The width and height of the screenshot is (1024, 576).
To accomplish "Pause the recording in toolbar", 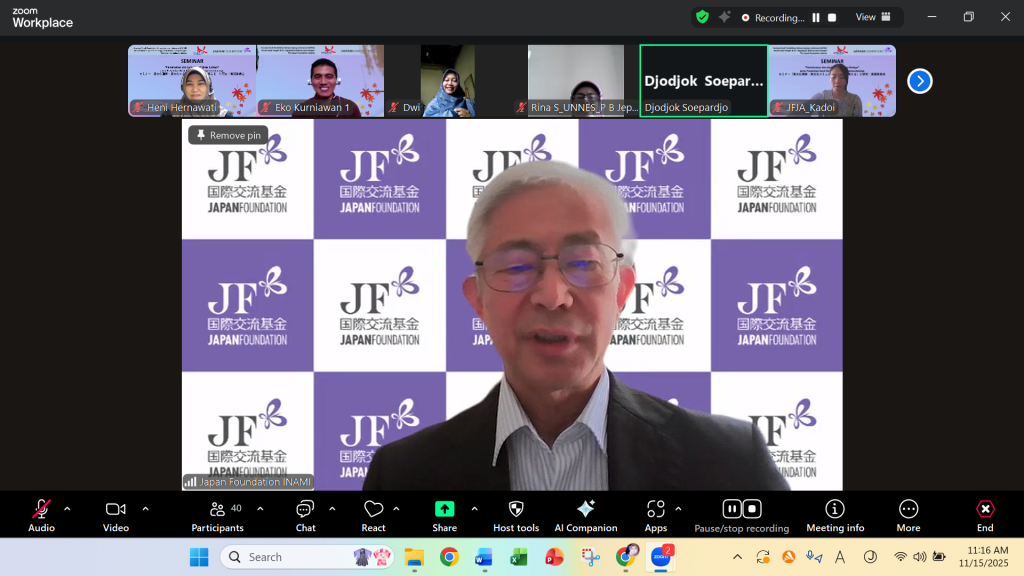I will pyautogui.click(x=731, y=509).
